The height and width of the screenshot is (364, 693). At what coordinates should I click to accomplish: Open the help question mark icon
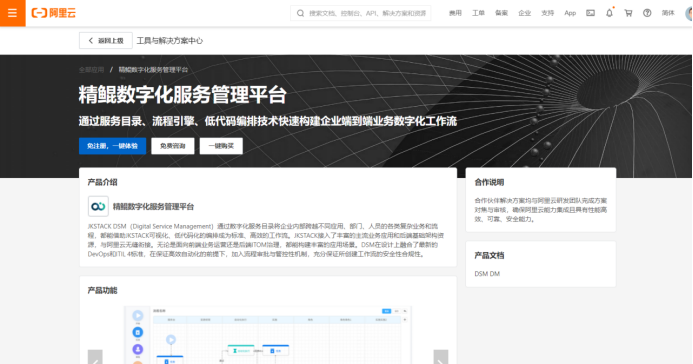647,13
